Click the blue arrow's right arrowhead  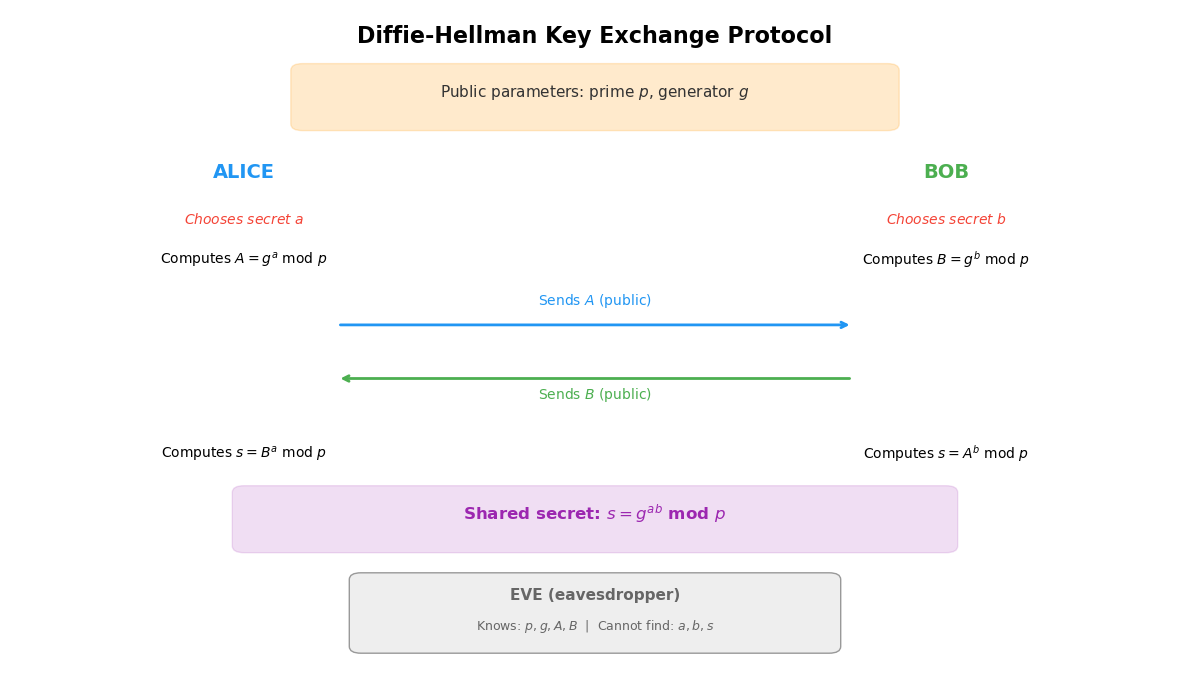coord(845,325)
